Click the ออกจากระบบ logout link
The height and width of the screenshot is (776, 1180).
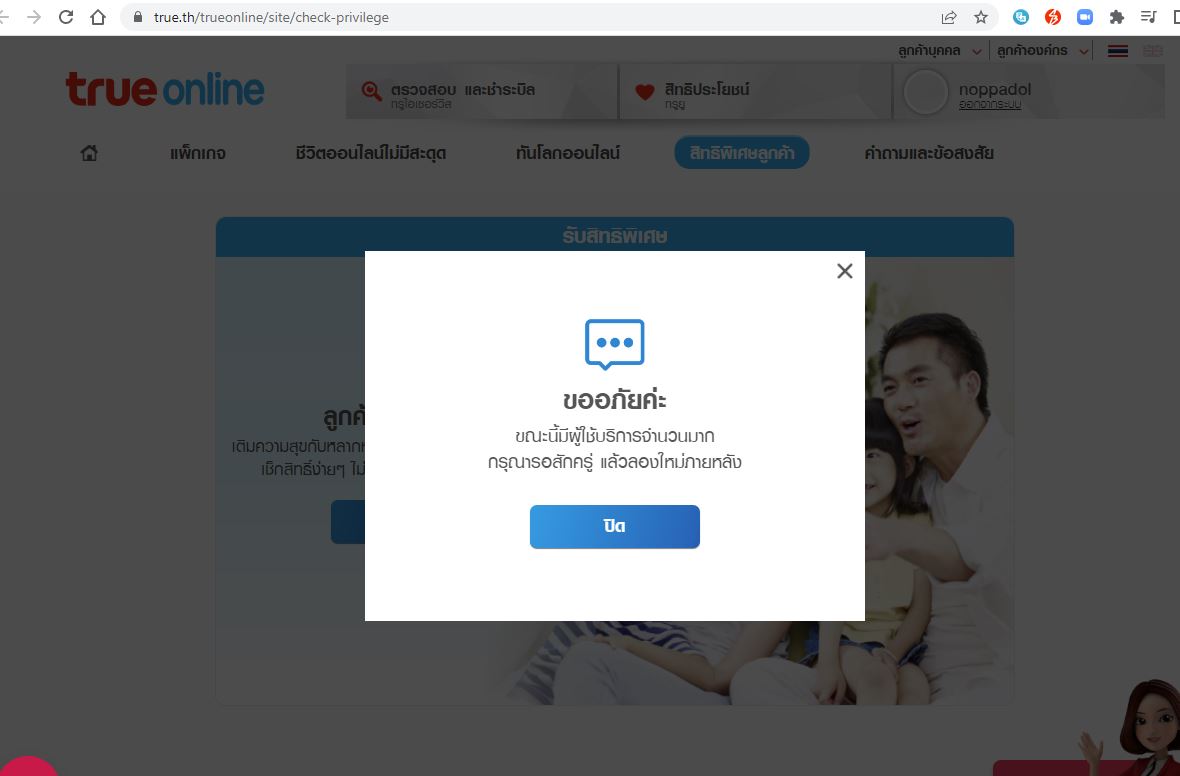click(990, 105)
